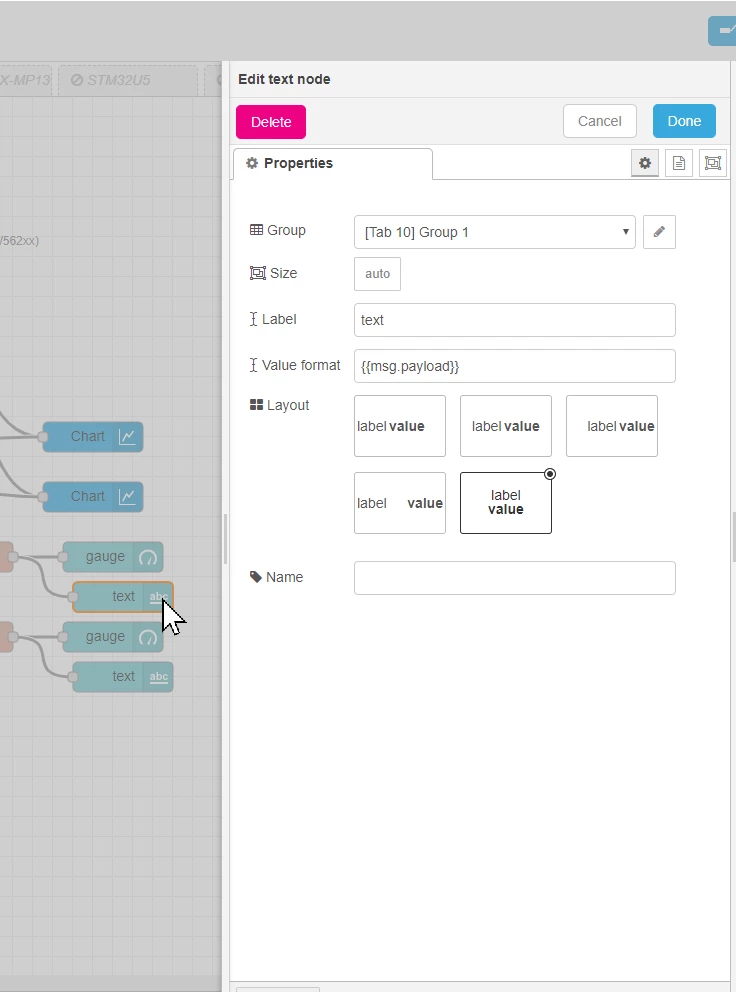This screenshot has width=736, height=992.
Task: Click the pink Delete button
Action: [271, 121]
